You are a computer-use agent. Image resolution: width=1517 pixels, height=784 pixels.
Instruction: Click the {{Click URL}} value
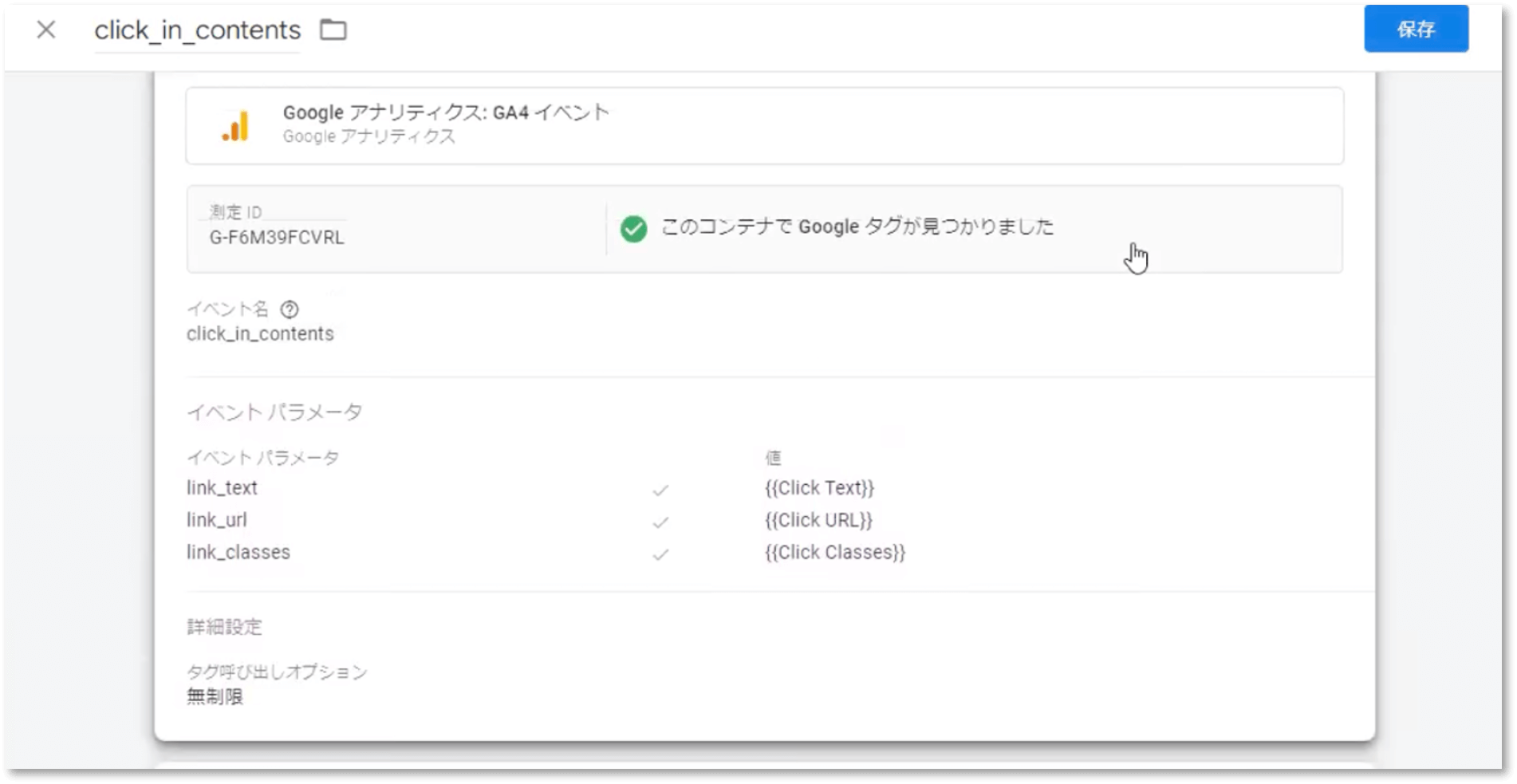tap(818, 520)
